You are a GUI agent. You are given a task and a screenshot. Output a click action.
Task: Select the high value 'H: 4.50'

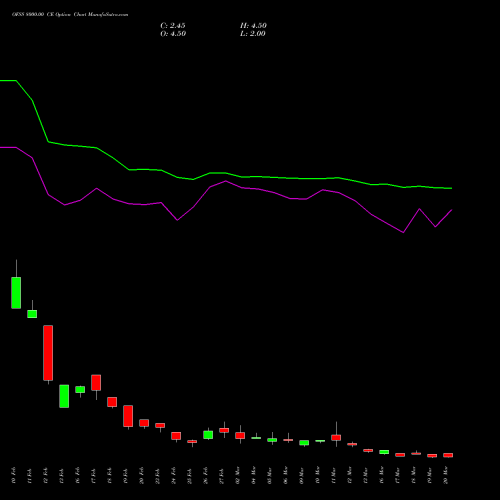[x=253, y=26]
